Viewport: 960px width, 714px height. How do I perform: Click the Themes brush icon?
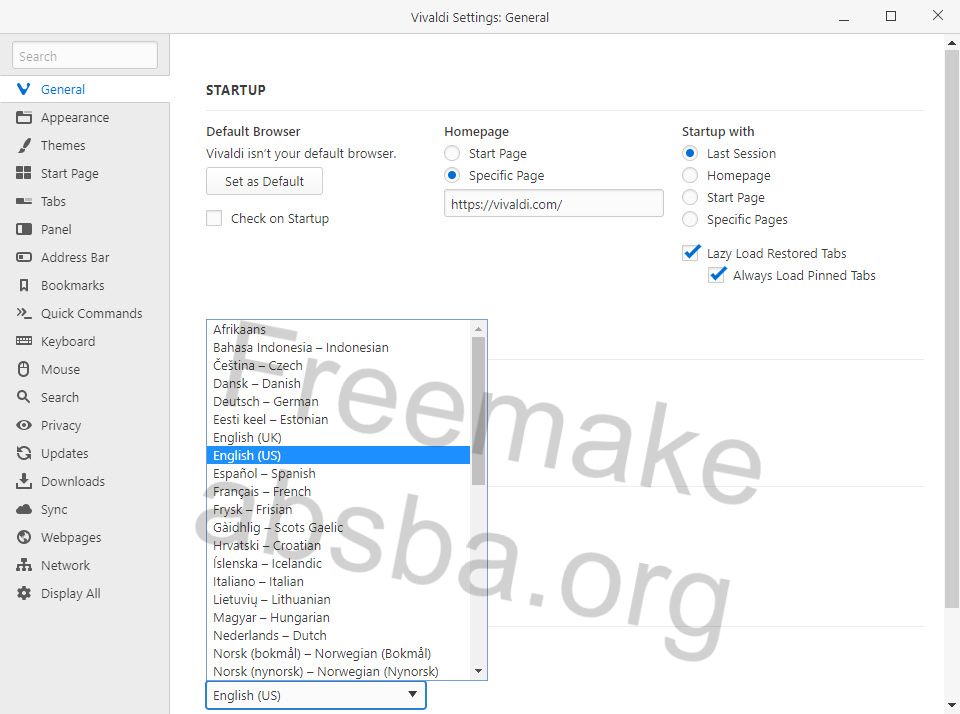point(23,145)
